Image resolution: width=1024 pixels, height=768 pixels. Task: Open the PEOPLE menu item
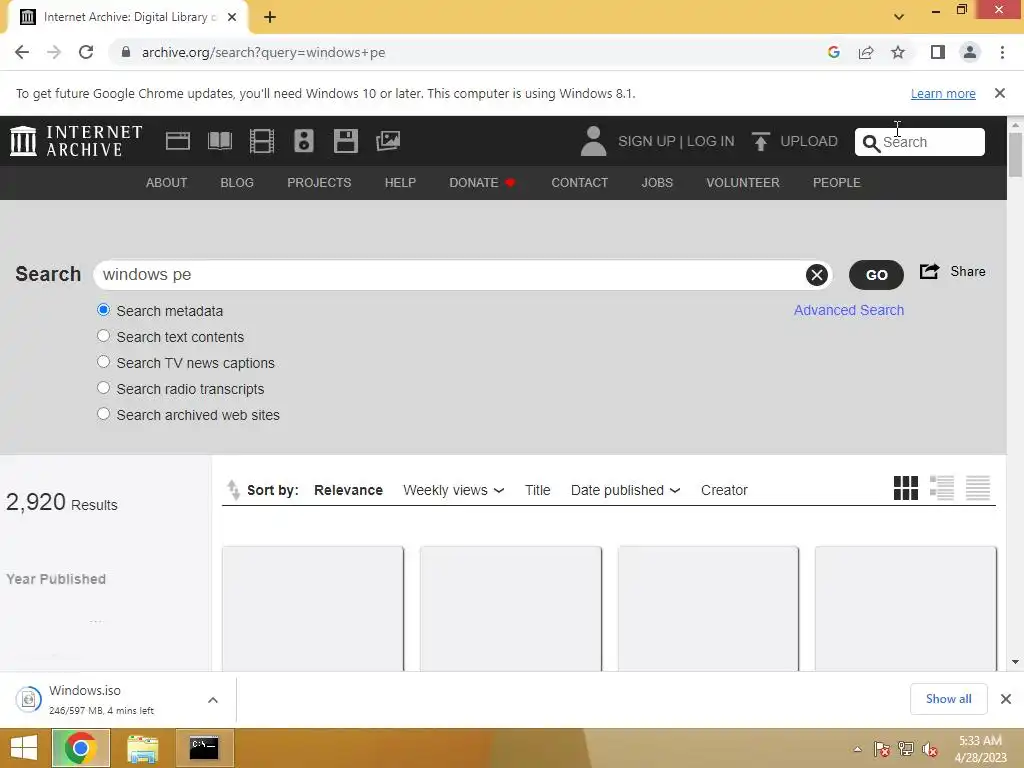pos(837,183)
